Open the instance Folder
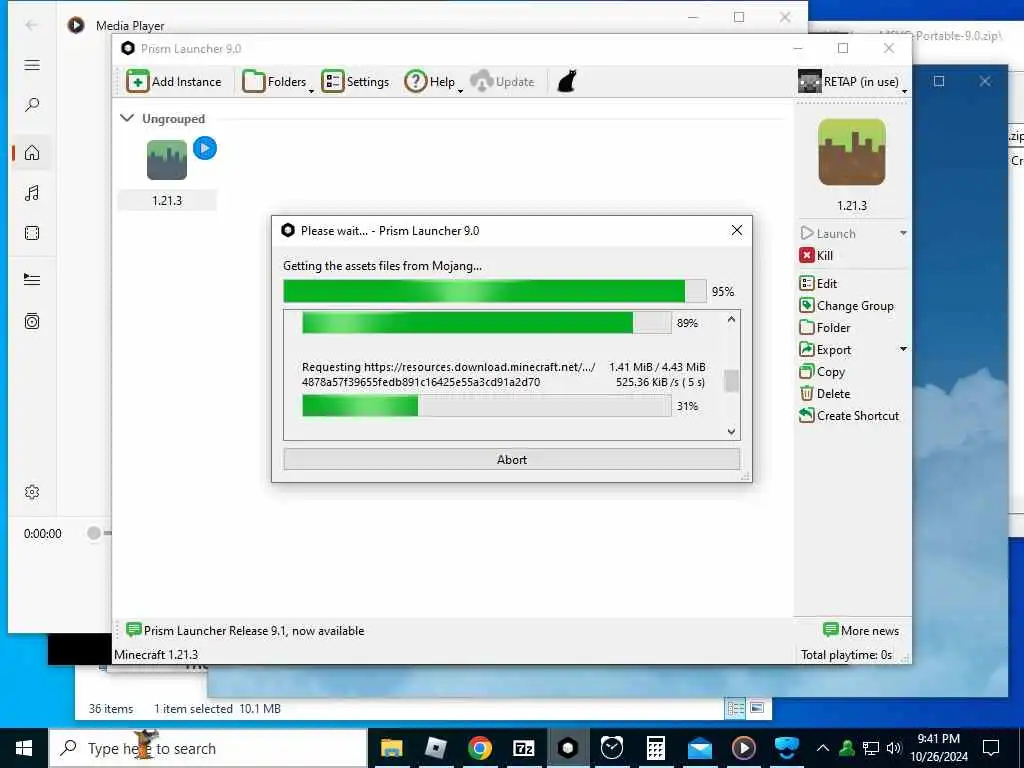The image size is (1024, 768). click(x=825, y=328)
